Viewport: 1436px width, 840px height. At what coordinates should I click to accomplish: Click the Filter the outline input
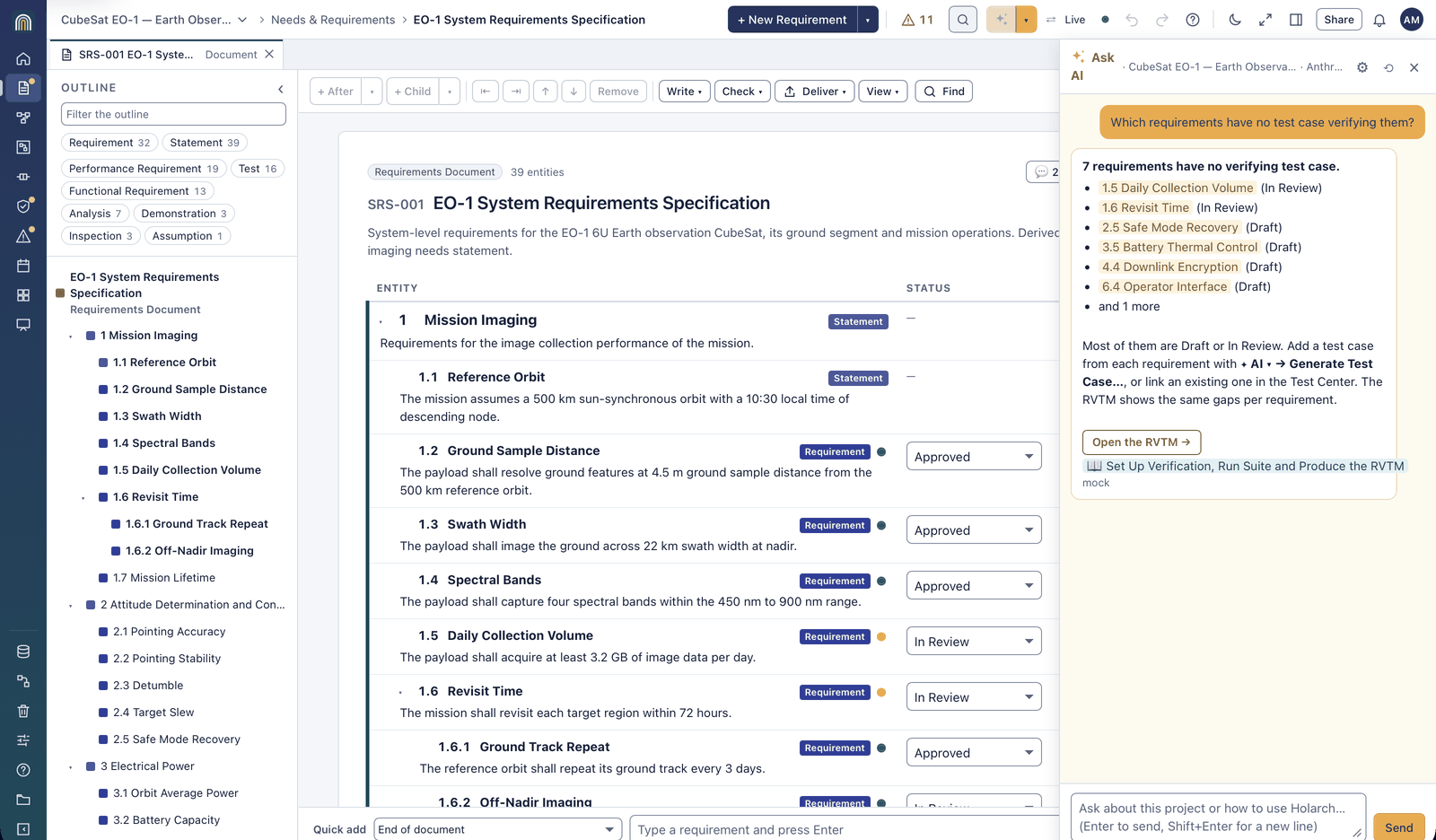[173, 114]
